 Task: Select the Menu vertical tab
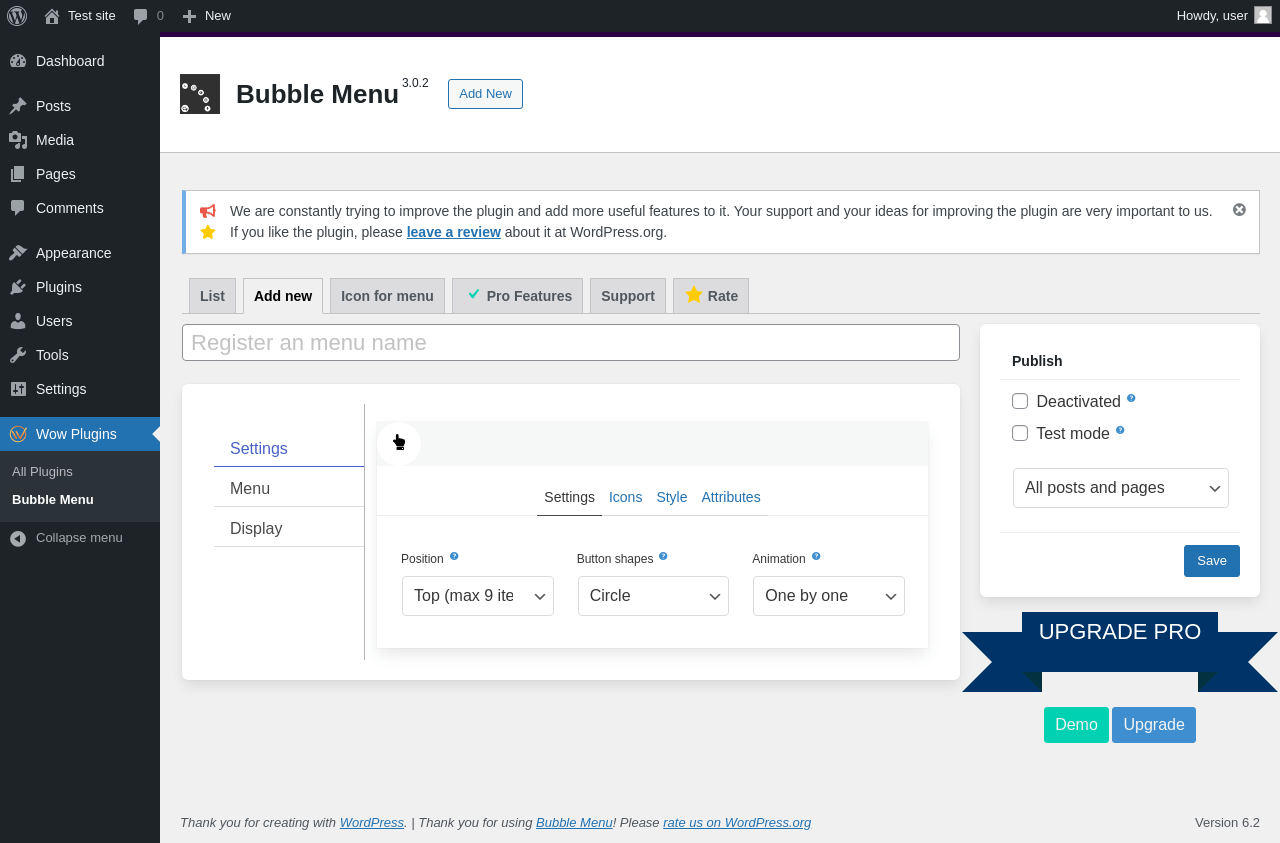(x=289, y=489)
